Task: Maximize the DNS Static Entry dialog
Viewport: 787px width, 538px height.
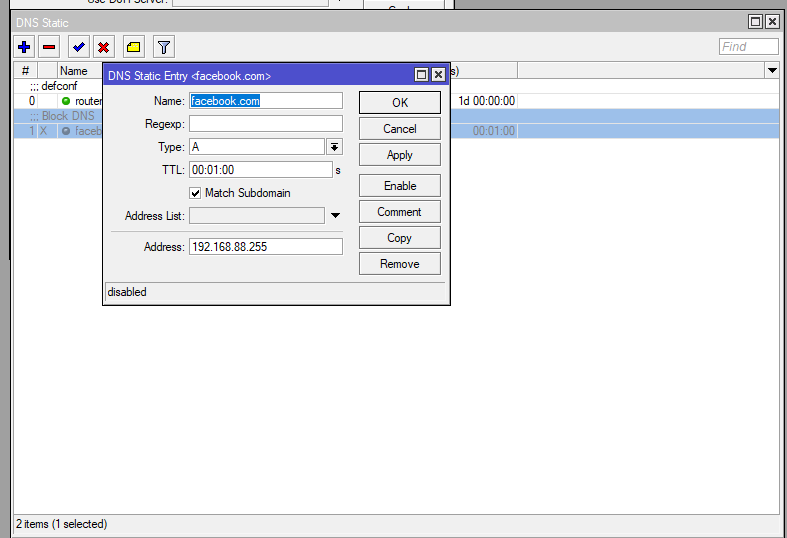Action: [421, 75]
